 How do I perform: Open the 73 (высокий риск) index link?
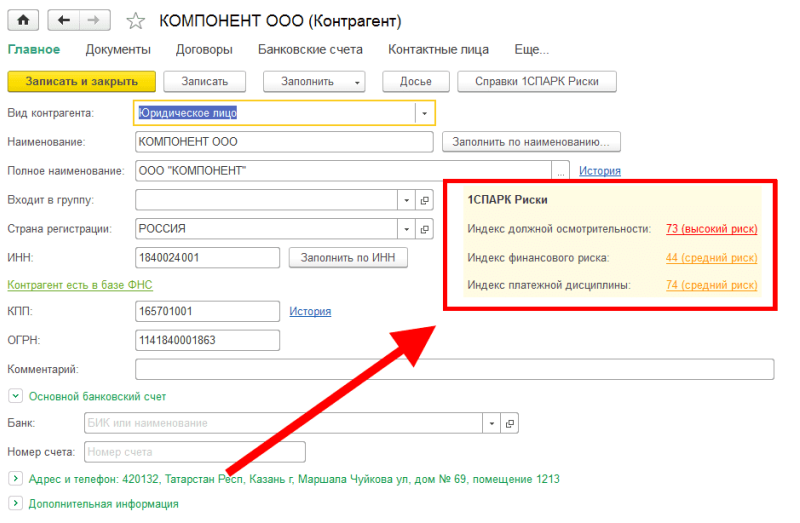[x=711, y=229]
